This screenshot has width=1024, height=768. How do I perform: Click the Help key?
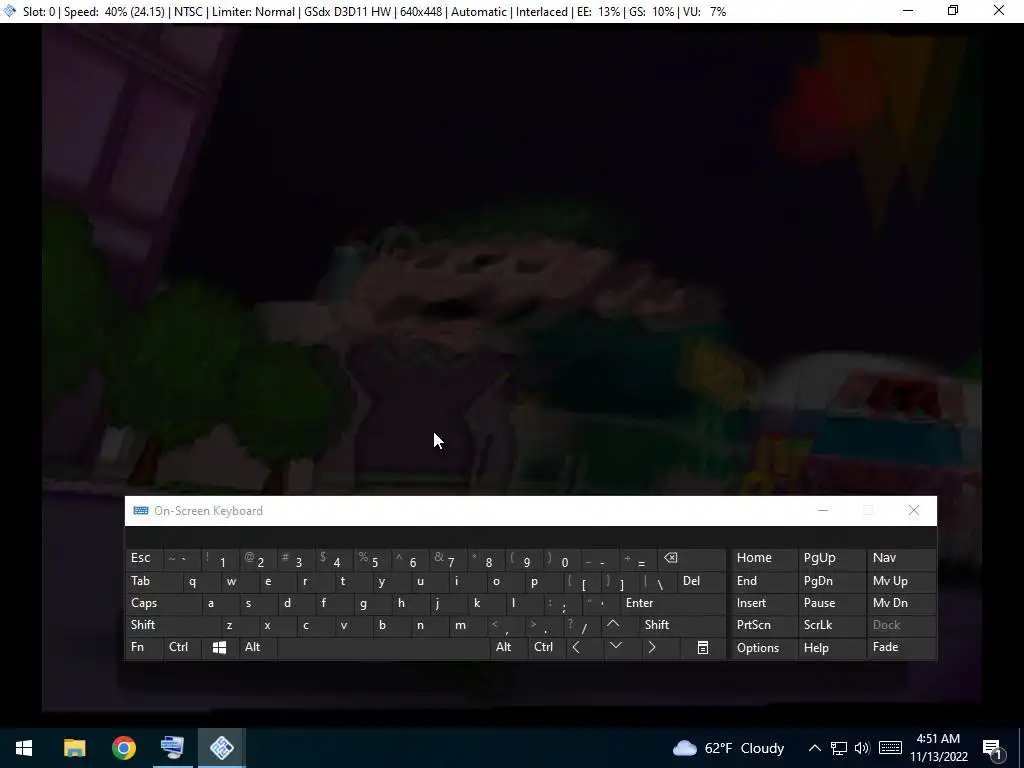[x=831, y=647]
